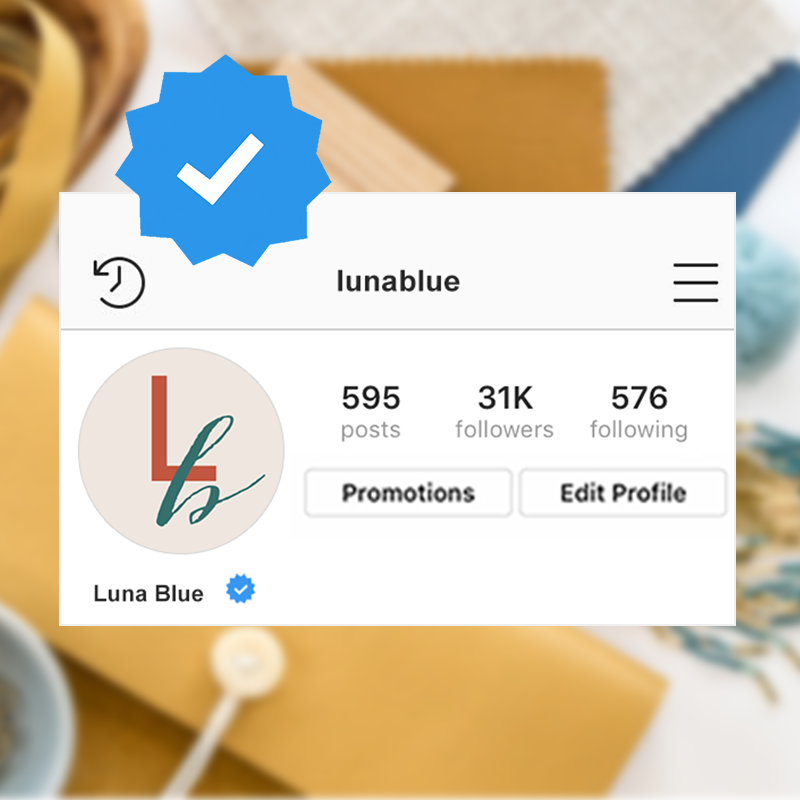Click the lunablue username header
This screenshot has width=800, height=800.
tap(398, 281)
